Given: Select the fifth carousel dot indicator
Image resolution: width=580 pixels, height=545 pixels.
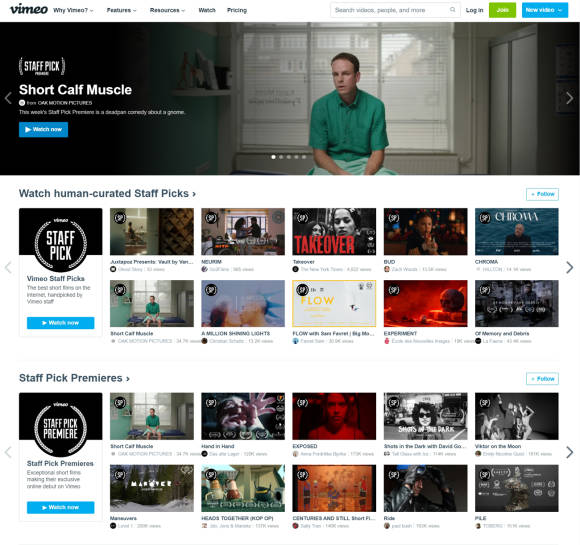Looking at the screenshot, I should pos(304,157).
